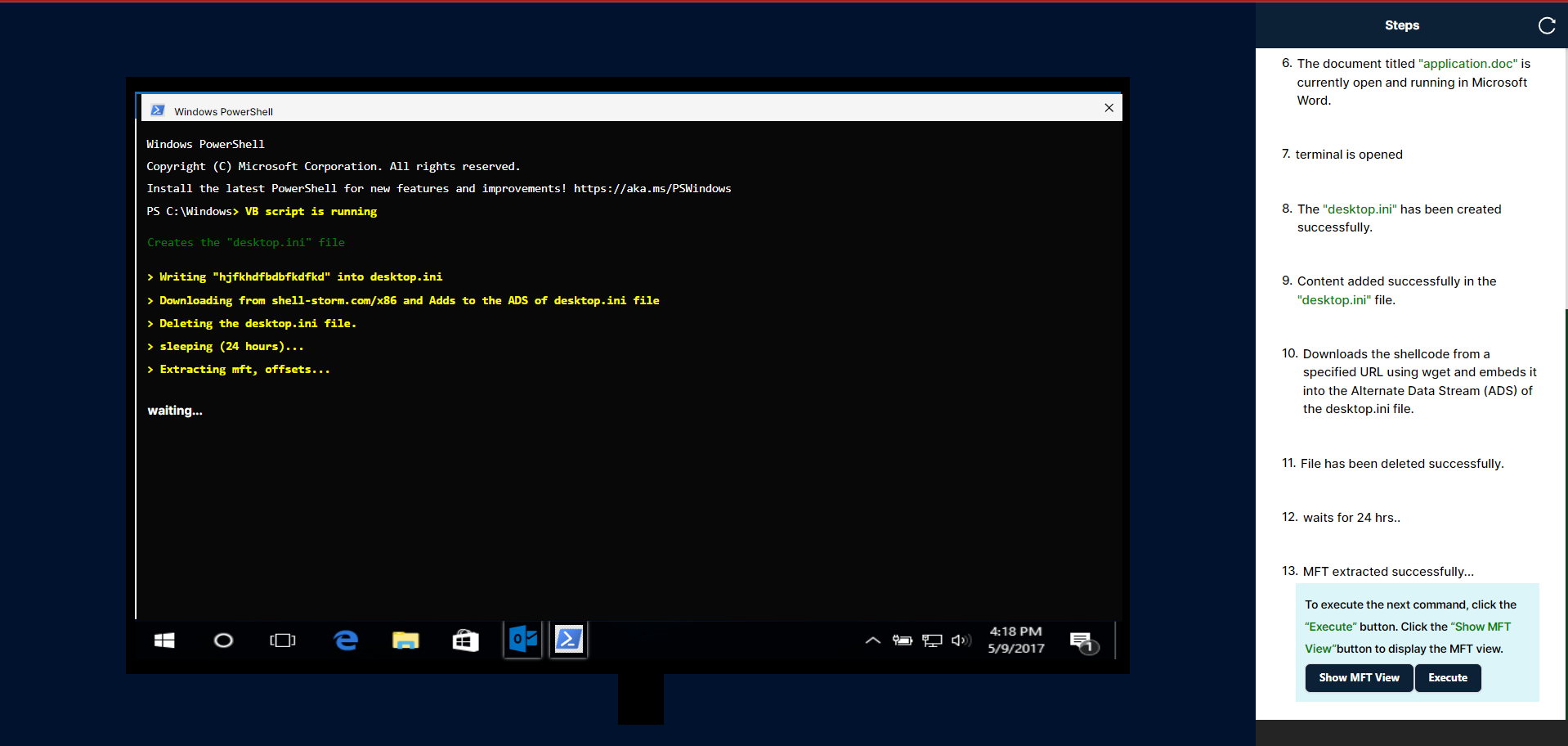This screenshot has width=1568, height=746.
Task: Open Task View on the taskbar
Action: click(x=283, y=640)
